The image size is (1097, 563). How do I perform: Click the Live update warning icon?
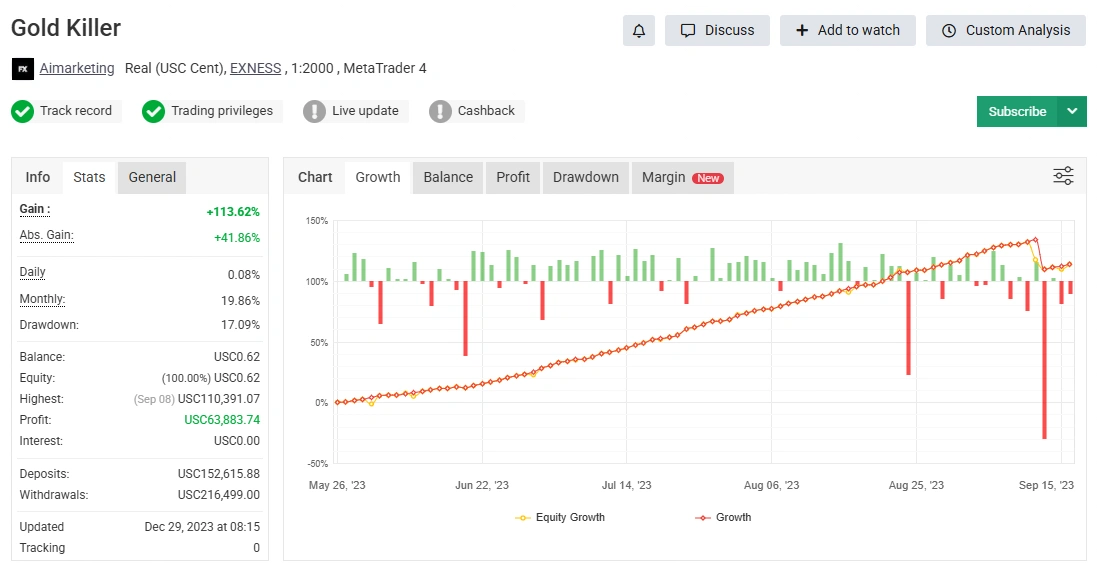click(315, 111)
